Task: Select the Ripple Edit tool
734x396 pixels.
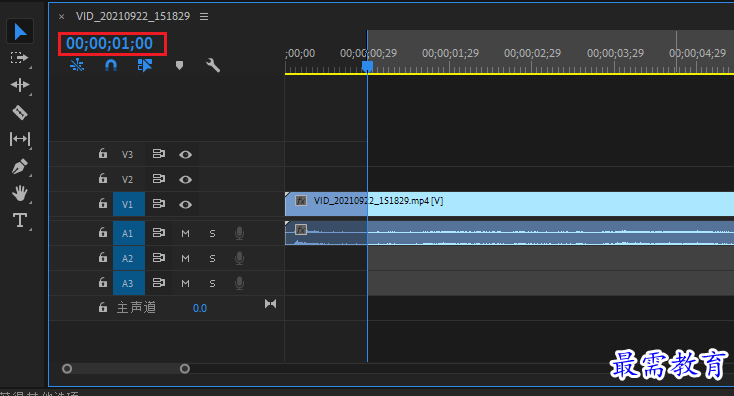Action: (x=20, y=85)
